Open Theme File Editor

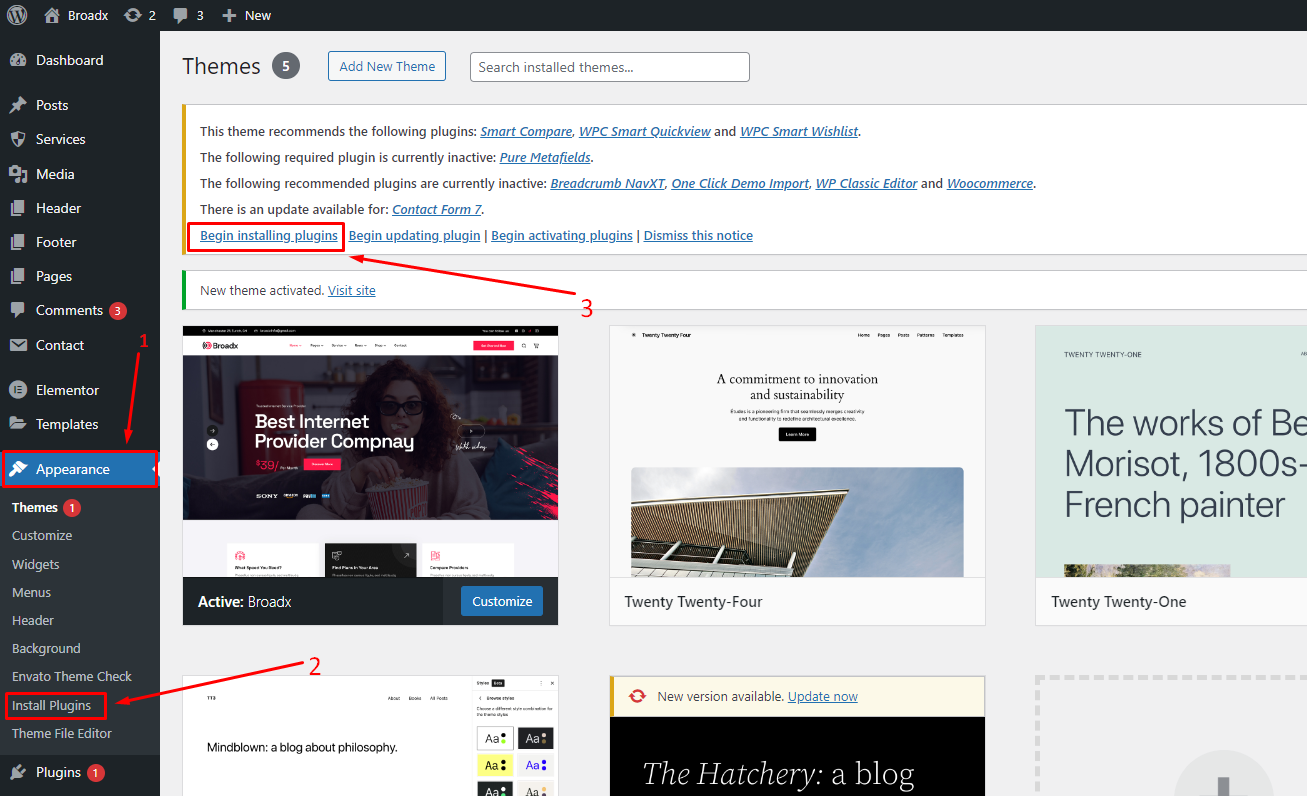[62, 733]
